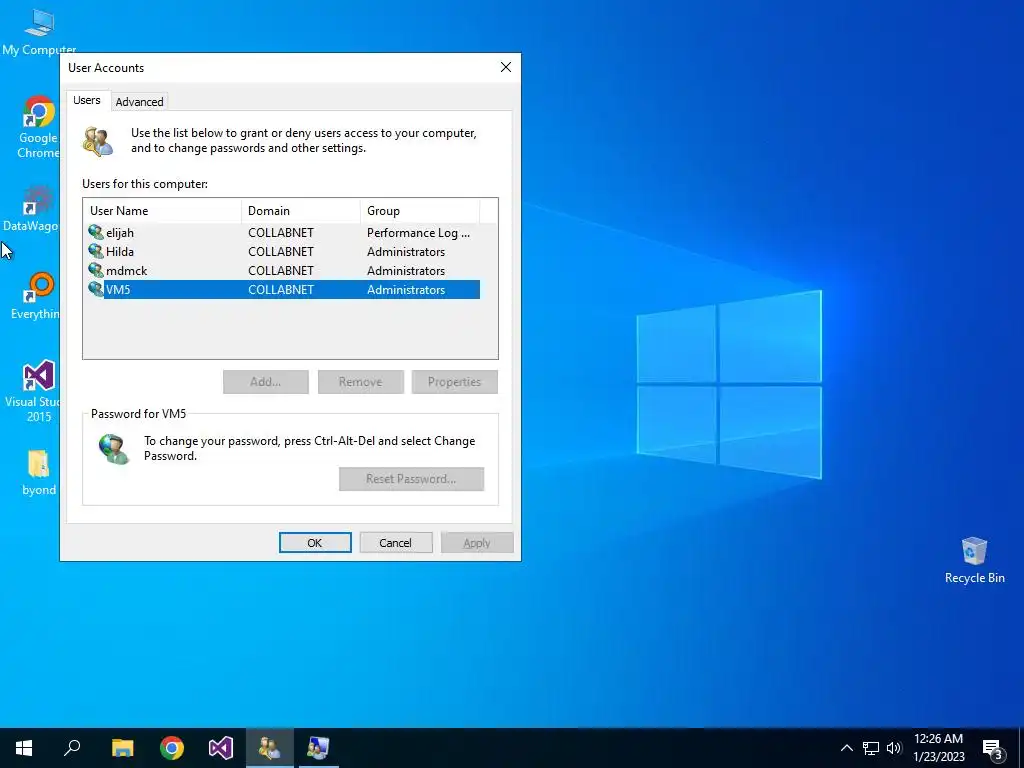Open the volume speaker tray icon

click(894, 748)
